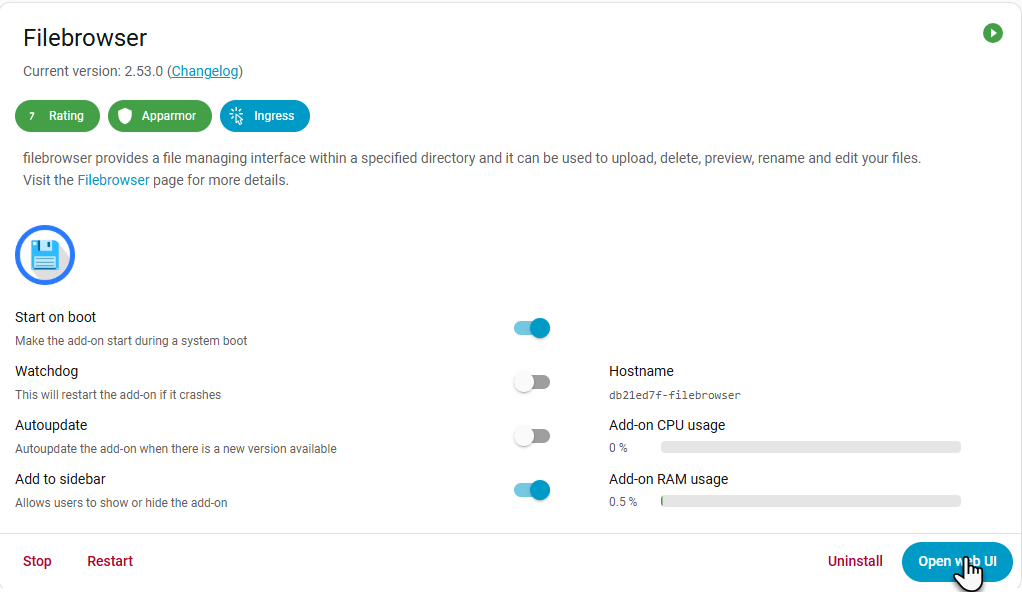Open the Changelog link
Image resolution: width=1022 pixels, height=592 pixels.
[204, 71]
